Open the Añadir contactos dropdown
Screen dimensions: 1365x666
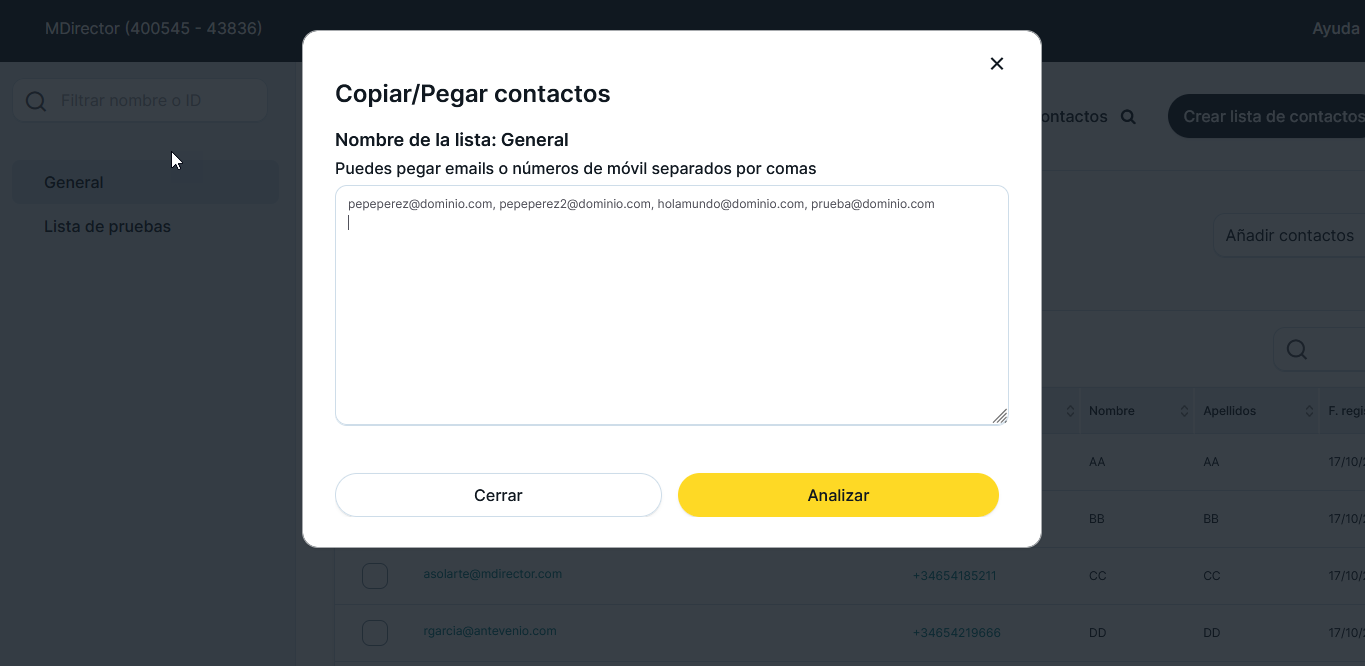(x=1290, y=236)
